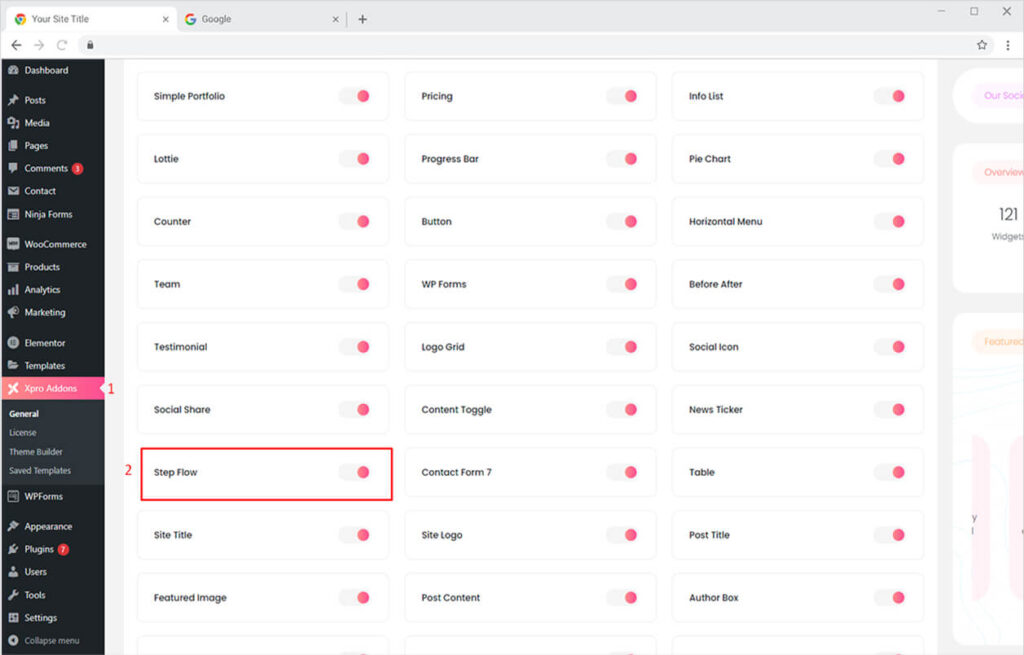Disable the Step Flow widget toggle
Viewport: 1024px width, 655px height.
[355, 472]
